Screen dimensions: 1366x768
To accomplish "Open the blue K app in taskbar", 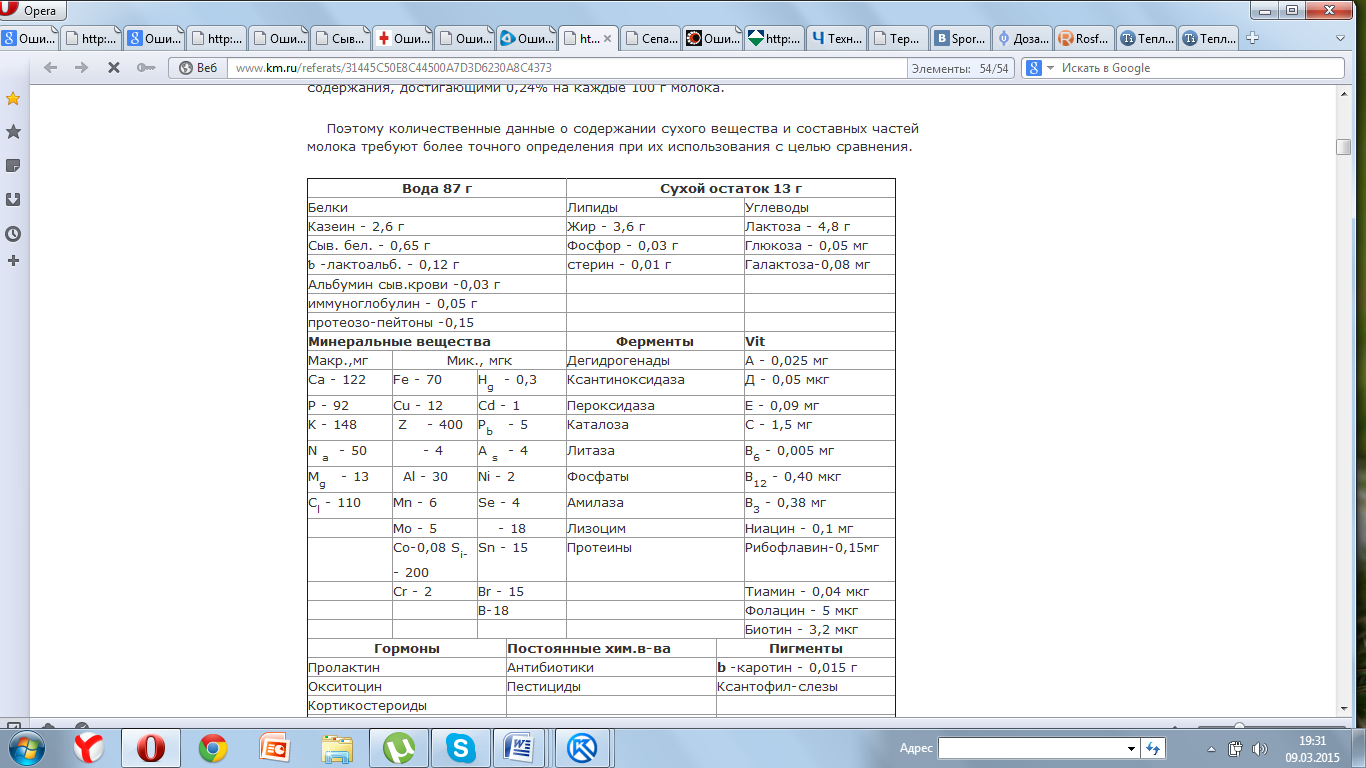I will 583,747.
